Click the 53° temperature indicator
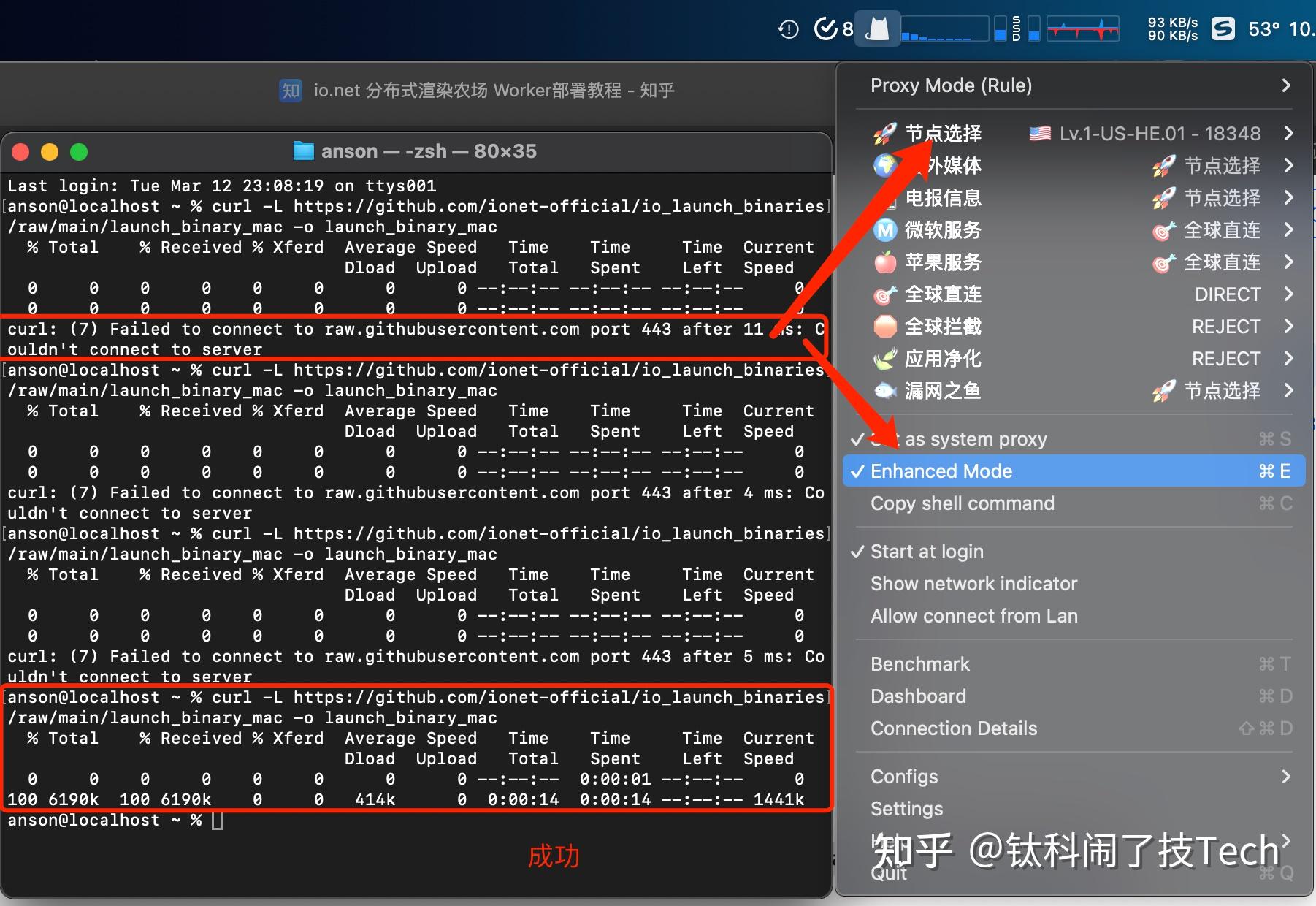This screenshot has width=1316, height=906. 1263,29
